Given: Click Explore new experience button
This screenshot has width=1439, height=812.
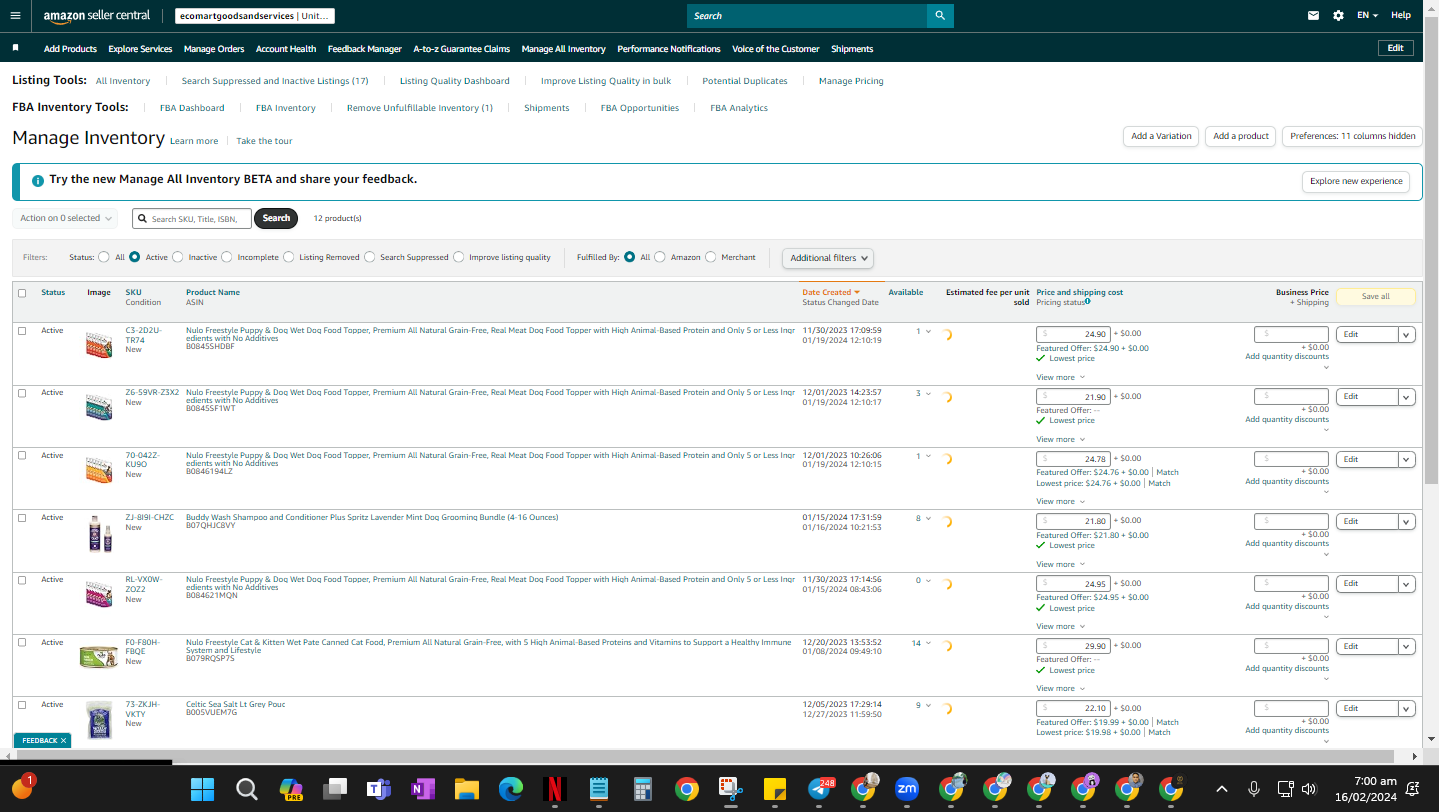Looking at the screenshot, I should pyautogui.click(x=1356, y=181).
